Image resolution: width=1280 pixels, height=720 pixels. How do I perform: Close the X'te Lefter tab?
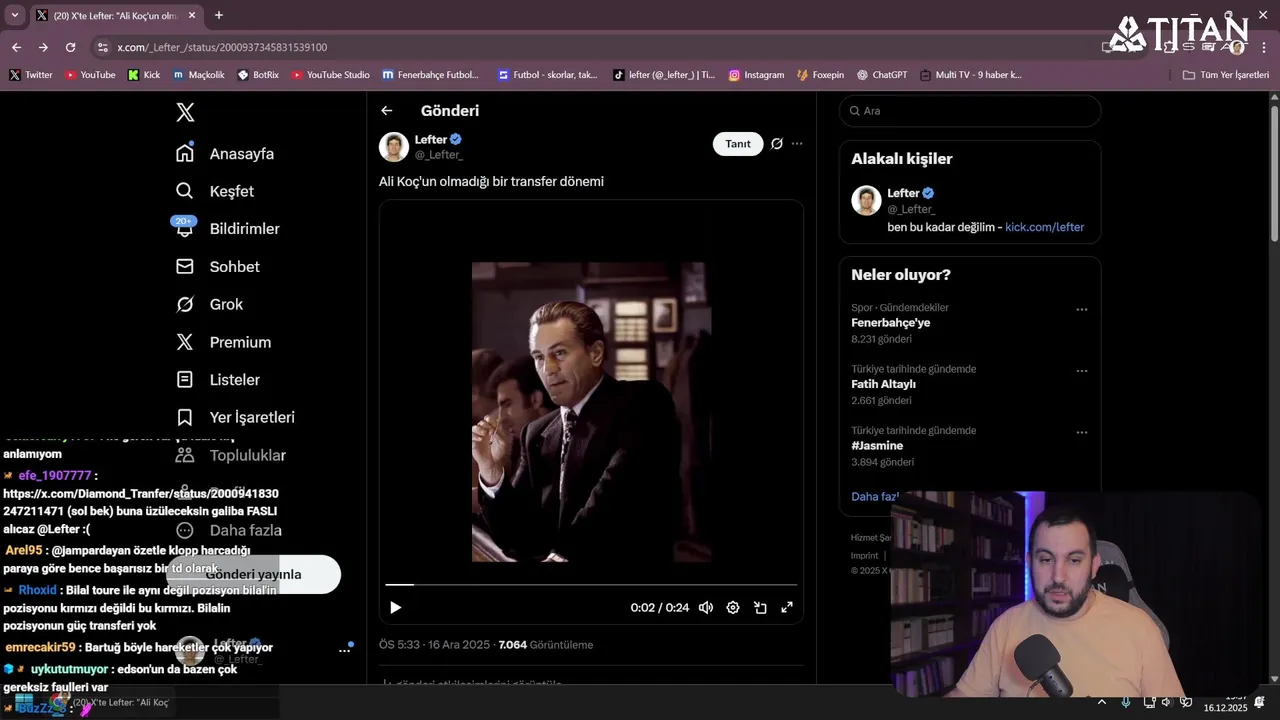click(x=190, y=15)
